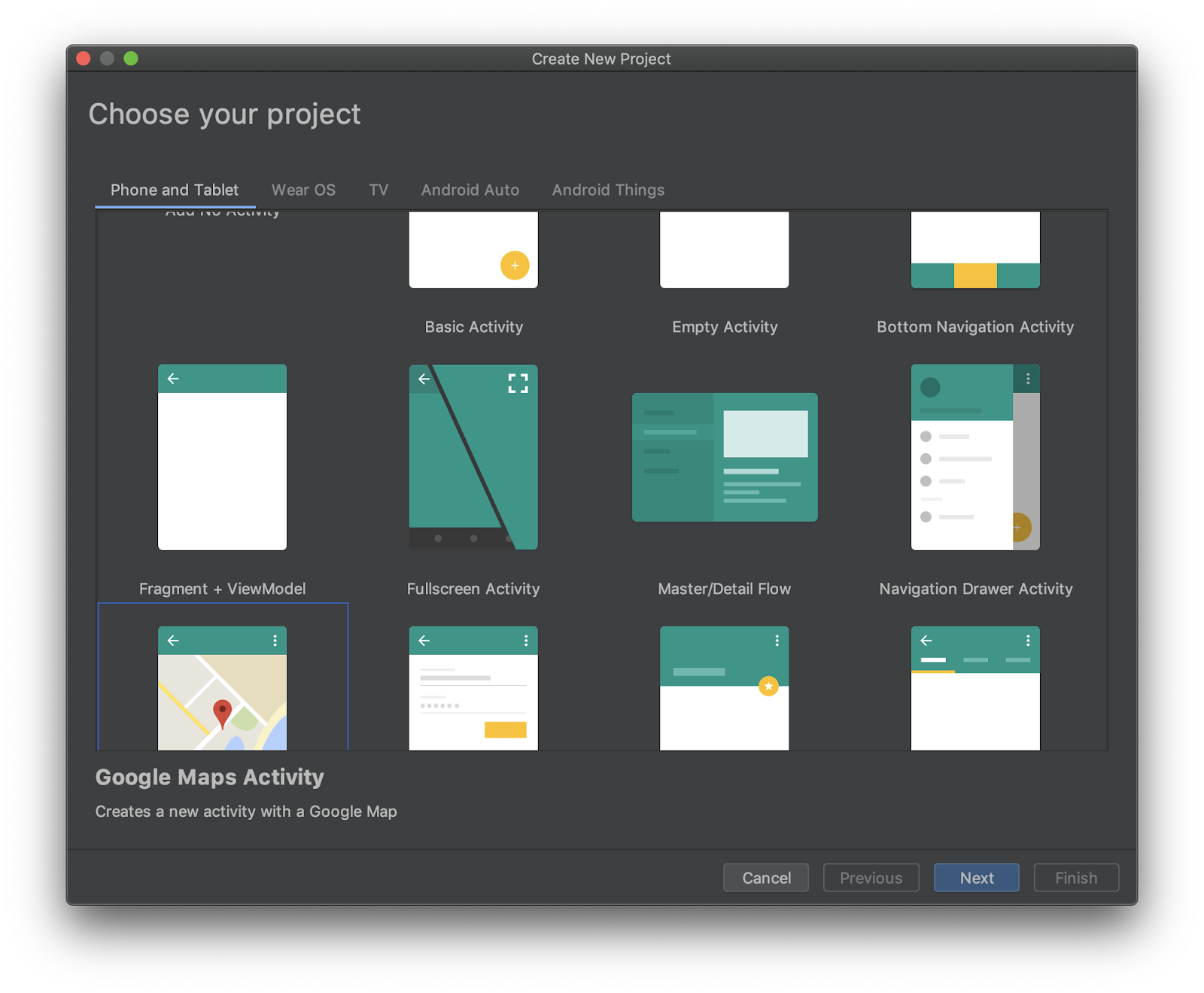Choose the Fullscreen Activity template icon
The width and height of the screenshot is (1204, 993).
pos(473,457)
